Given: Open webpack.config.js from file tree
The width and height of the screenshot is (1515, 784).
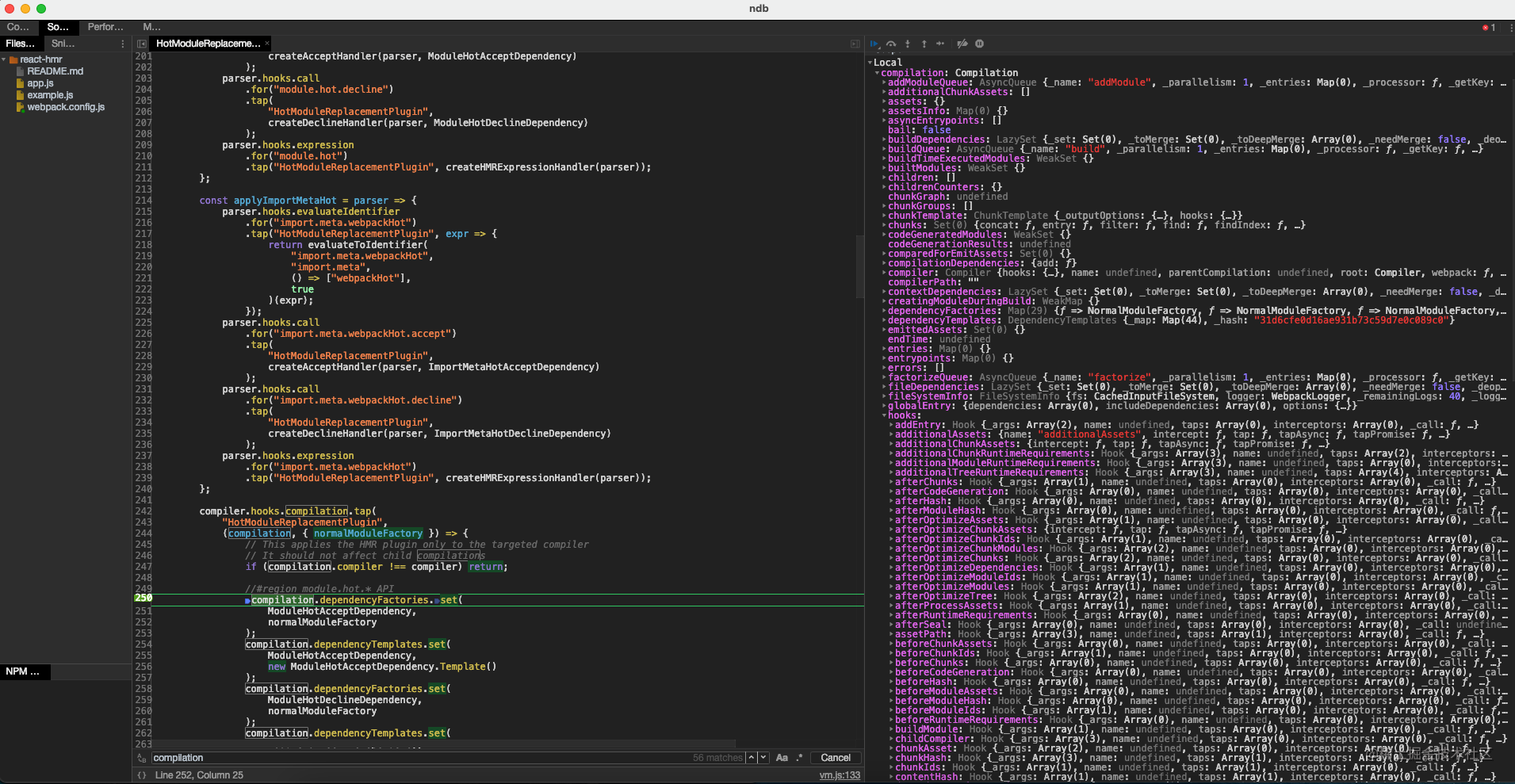Looking at the screenshot, I should [x=66, y=107].
